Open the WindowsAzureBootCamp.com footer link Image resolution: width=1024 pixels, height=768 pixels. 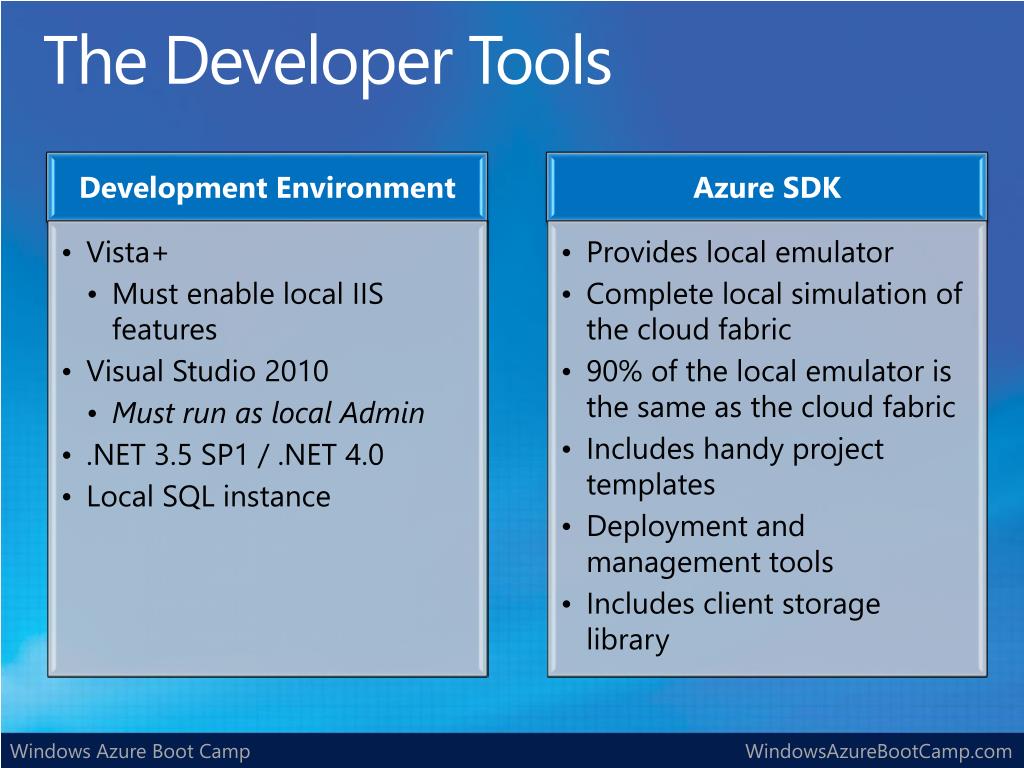point(878,751)
